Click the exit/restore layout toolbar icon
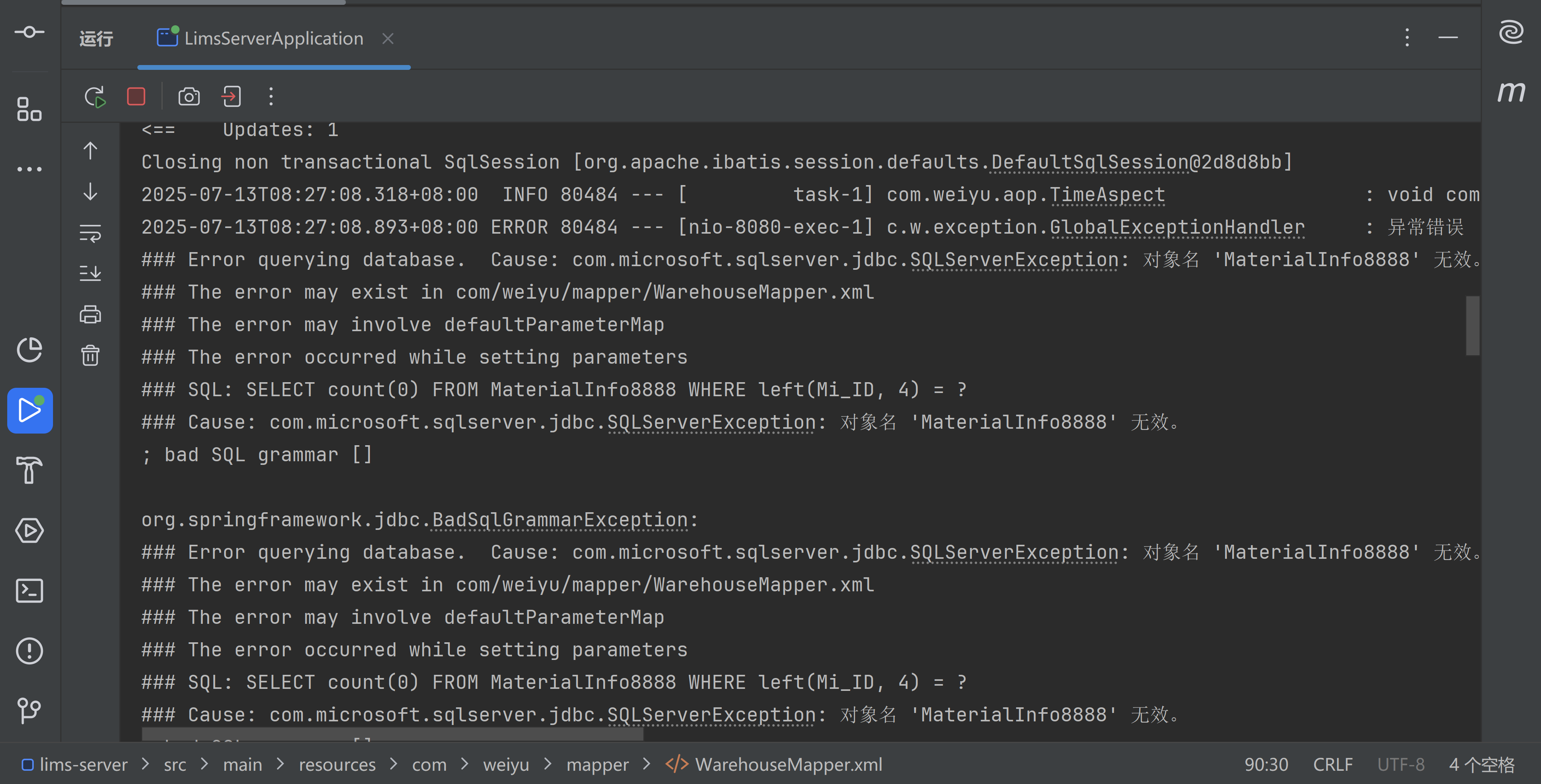 tap(231, 97)
